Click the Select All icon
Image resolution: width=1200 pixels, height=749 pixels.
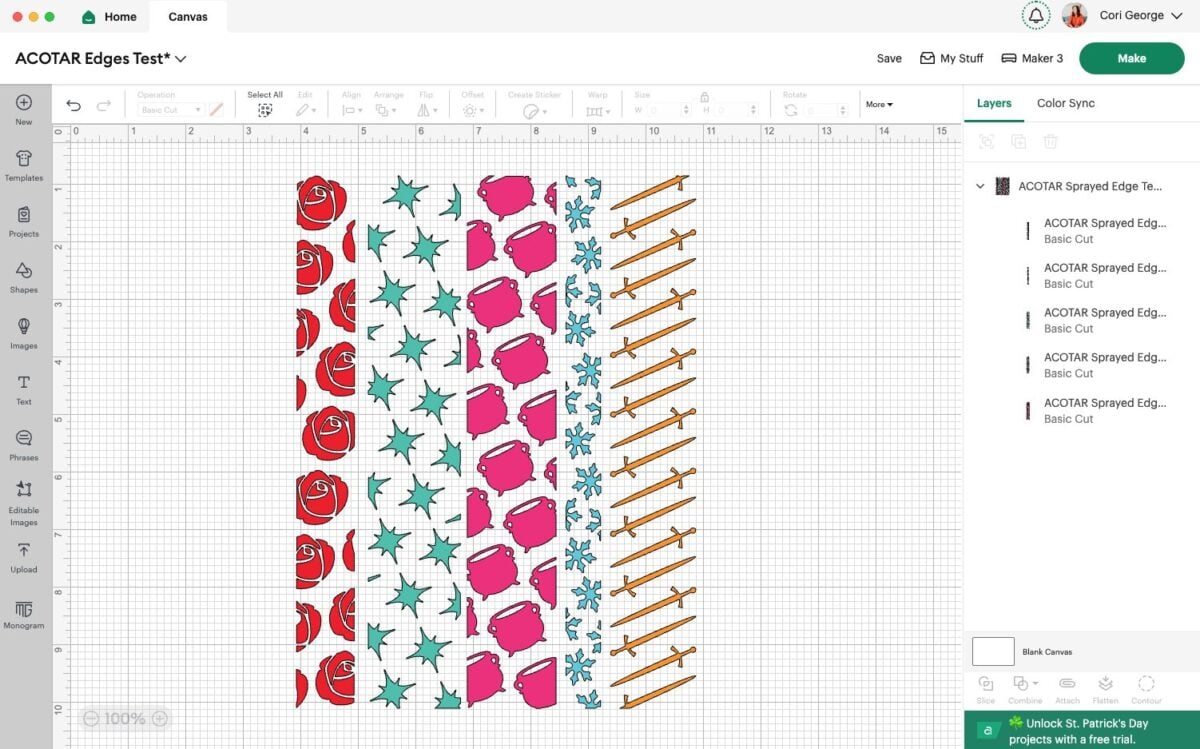click(x=265, y=110)
